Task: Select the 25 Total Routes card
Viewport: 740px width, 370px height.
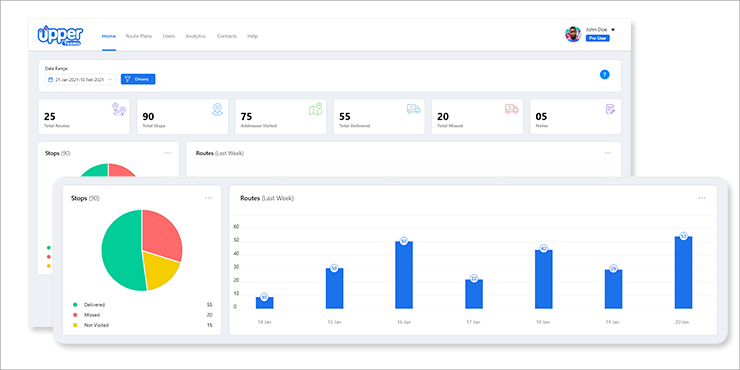Action: pos(84,117)
